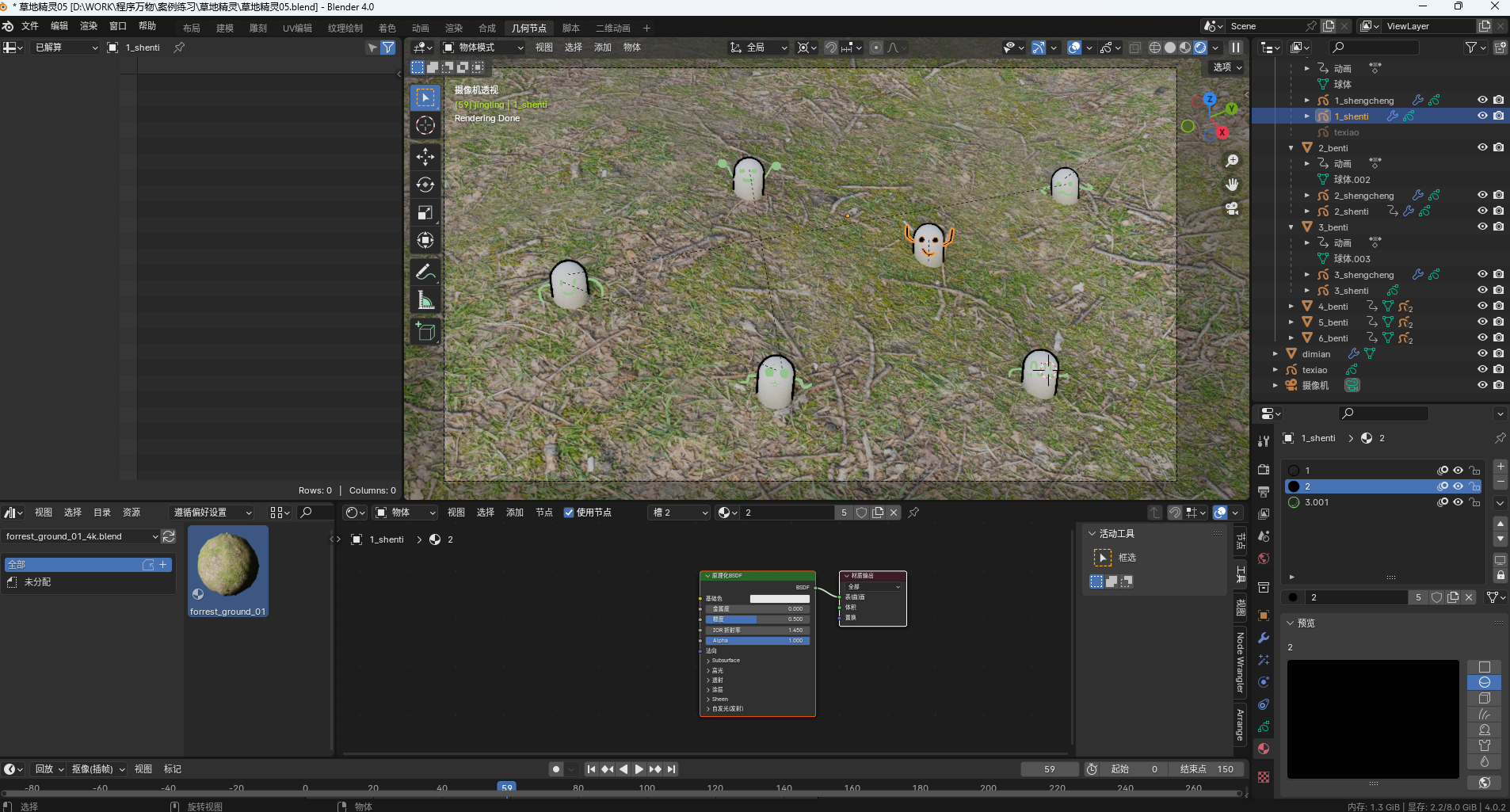Open the 槽 2 slot dropdown
The image size is (1510, 812).
[x=680, y=513]
